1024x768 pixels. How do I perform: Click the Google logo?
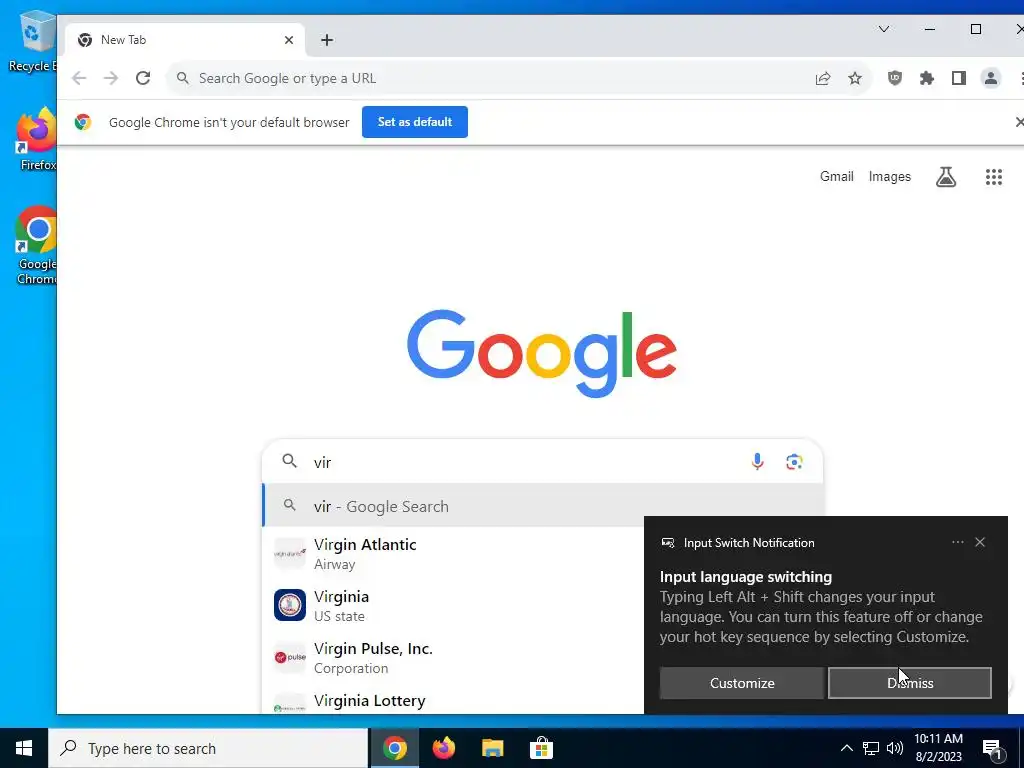point(541,353)
